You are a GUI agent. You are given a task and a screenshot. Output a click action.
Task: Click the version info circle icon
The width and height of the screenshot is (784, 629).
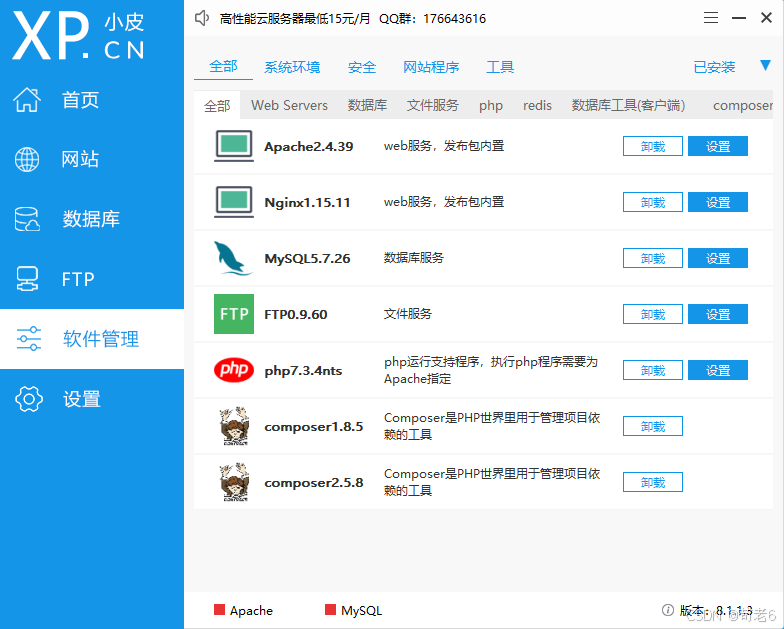pos(668,610)
